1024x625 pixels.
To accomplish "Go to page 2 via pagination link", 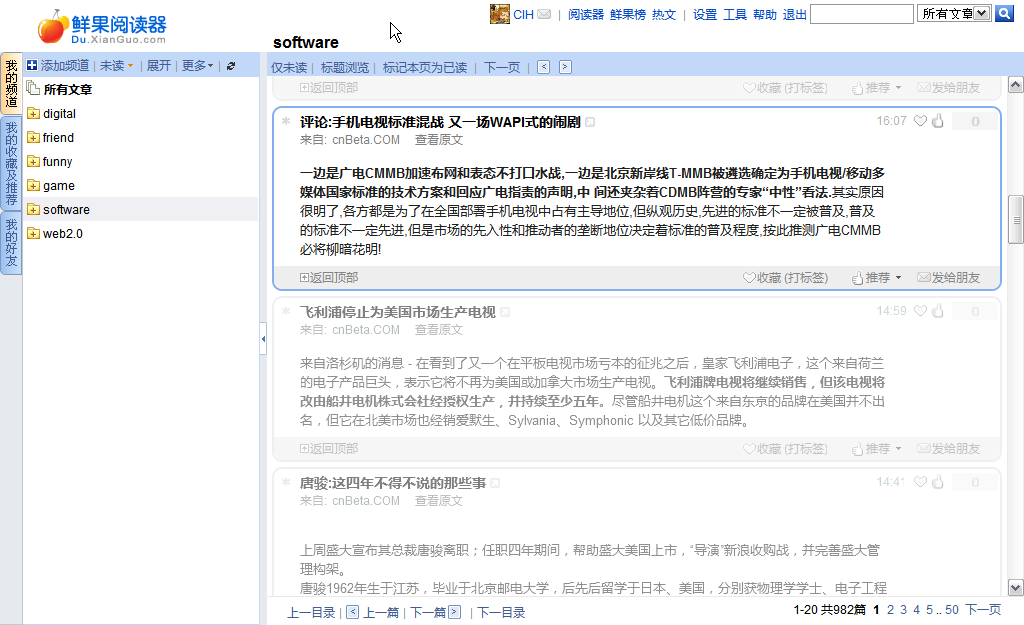I will [x=891, y=608].
